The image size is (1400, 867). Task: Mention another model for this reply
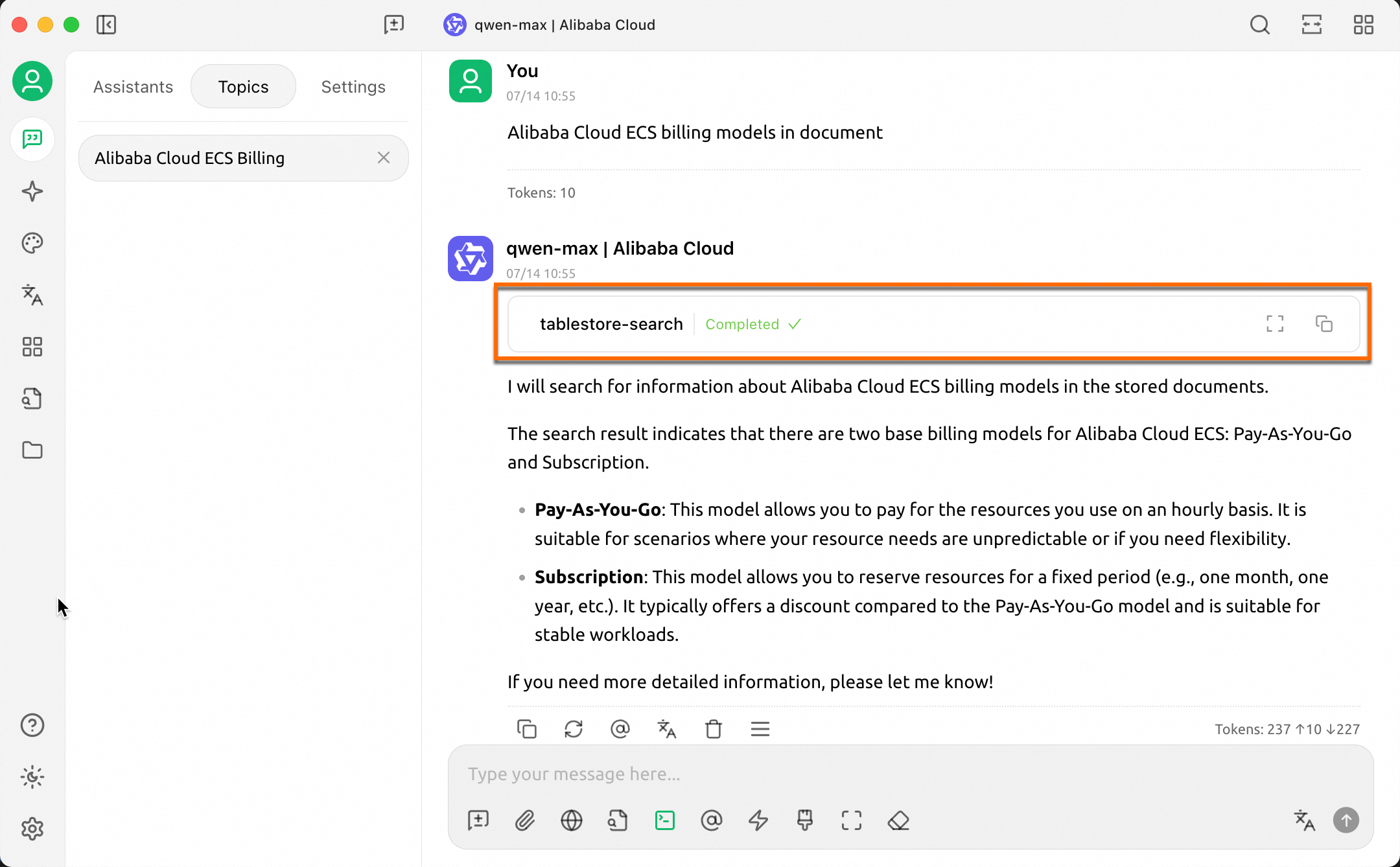[620, 729]
